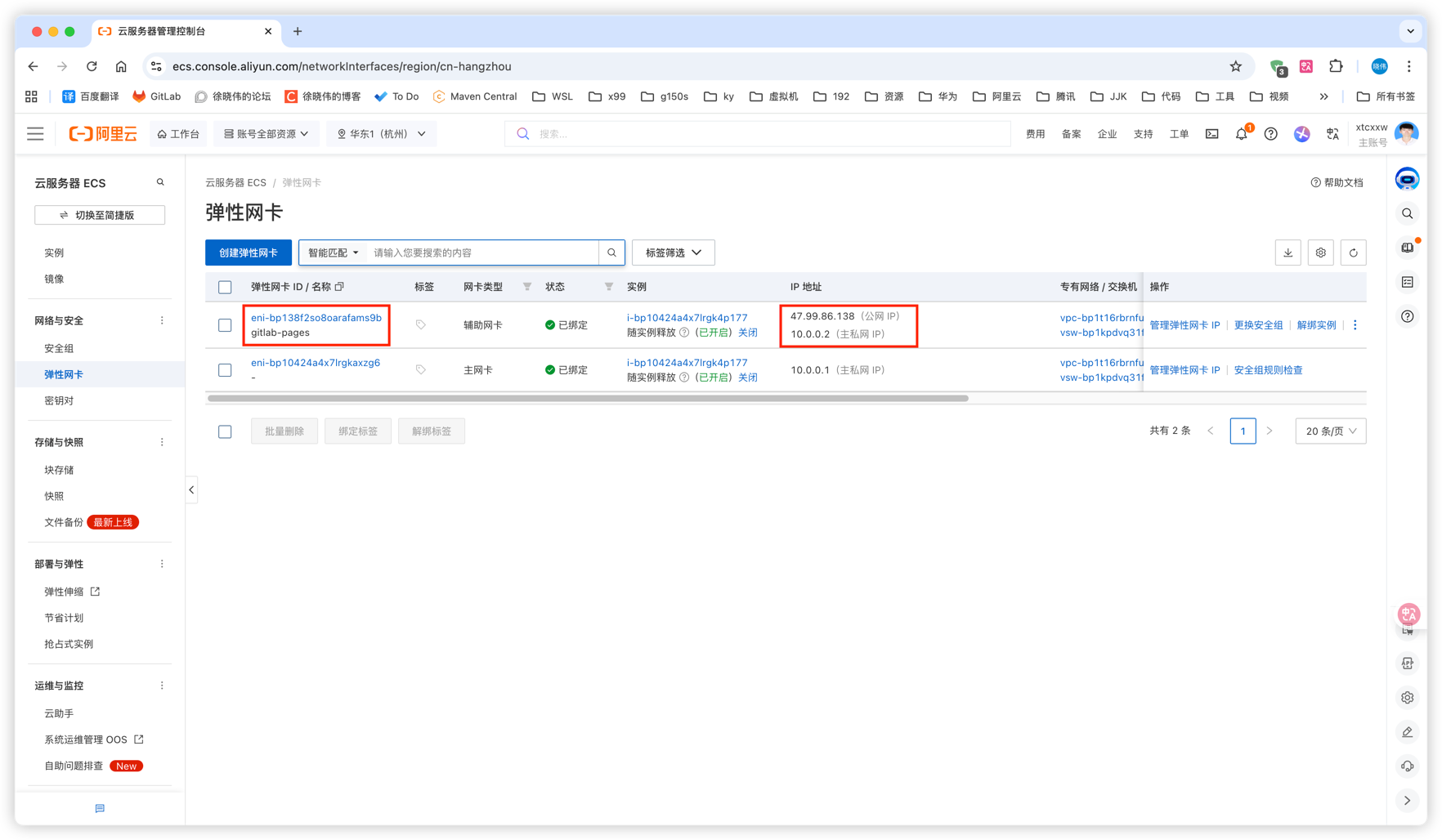Click the download/export list icon
Image resolution: width=1442 pixels, height=840 pixels.
click(1287, 252)
